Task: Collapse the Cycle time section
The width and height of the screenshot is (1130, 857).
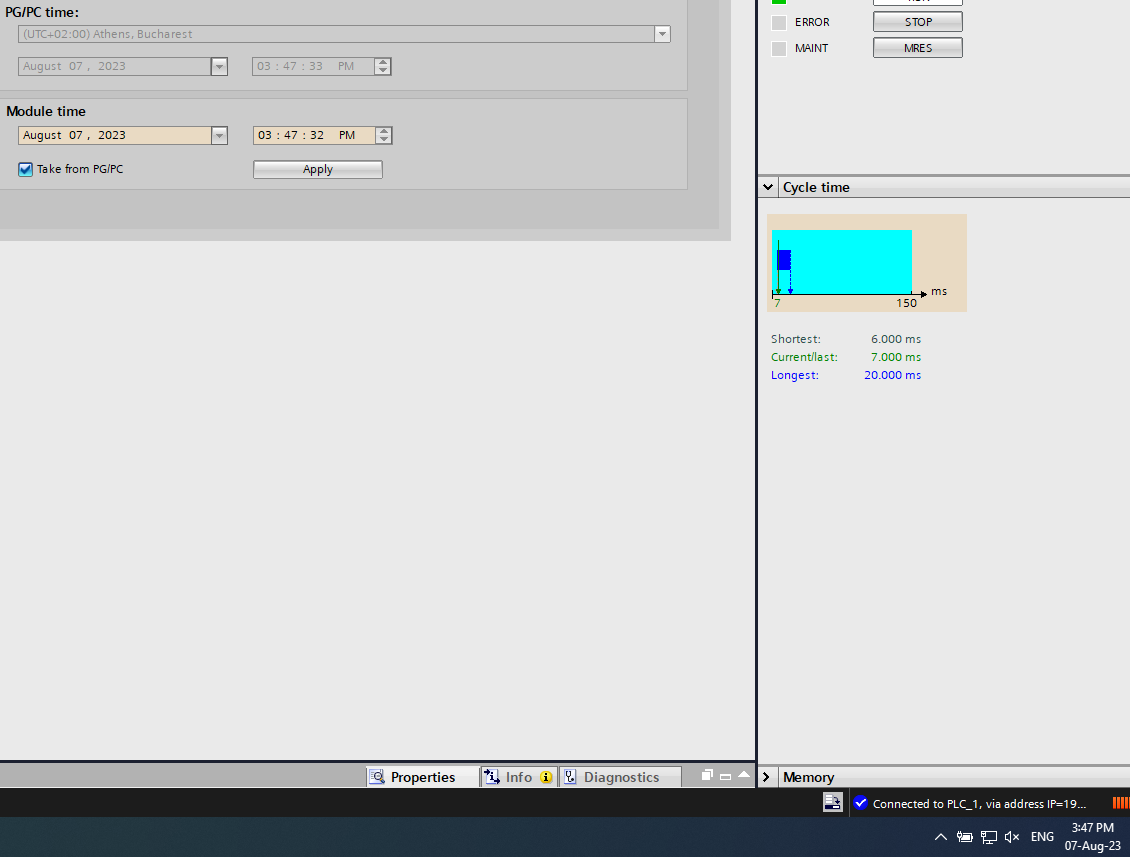Action: click(x=768, y=187)
